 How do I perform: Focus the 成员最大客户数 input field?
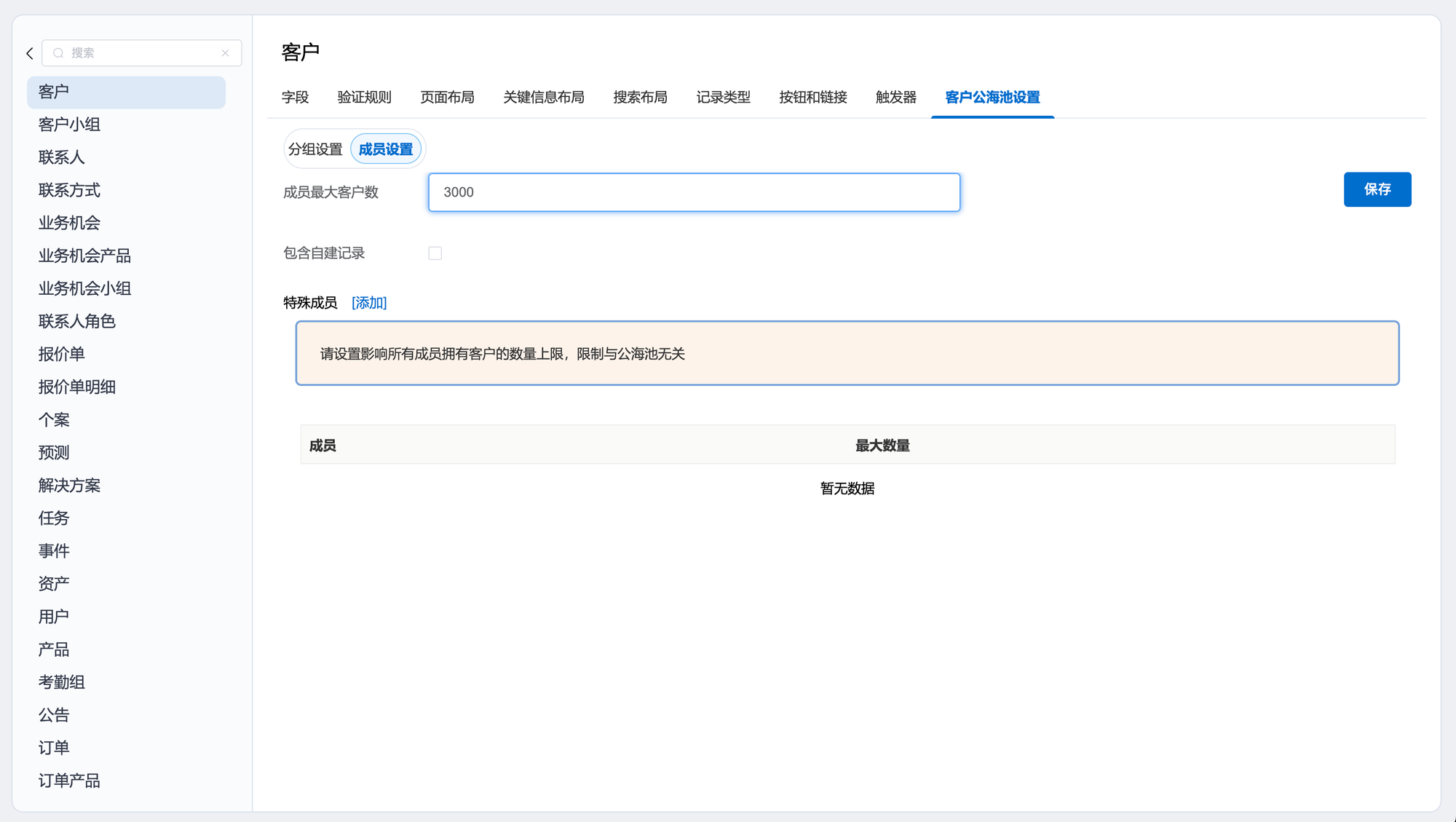(694, 192)
